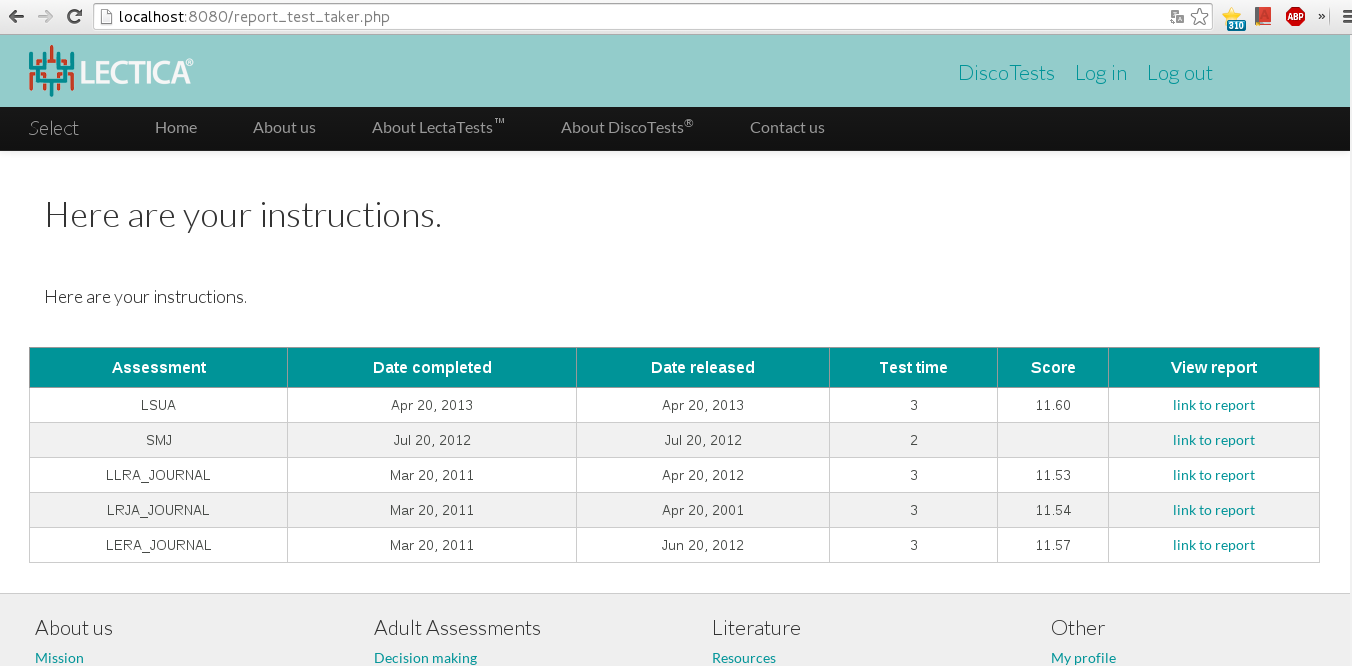The width and height of the screenshot is (1352, 666).
Task: Click the browser forward arrow
Action: click(x=45, y=16)
